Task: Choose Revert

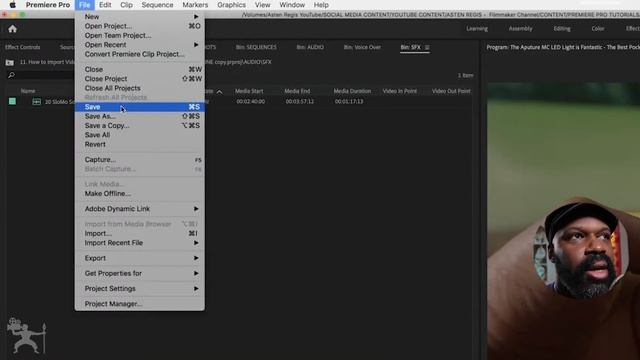Action: pos(140,144)
